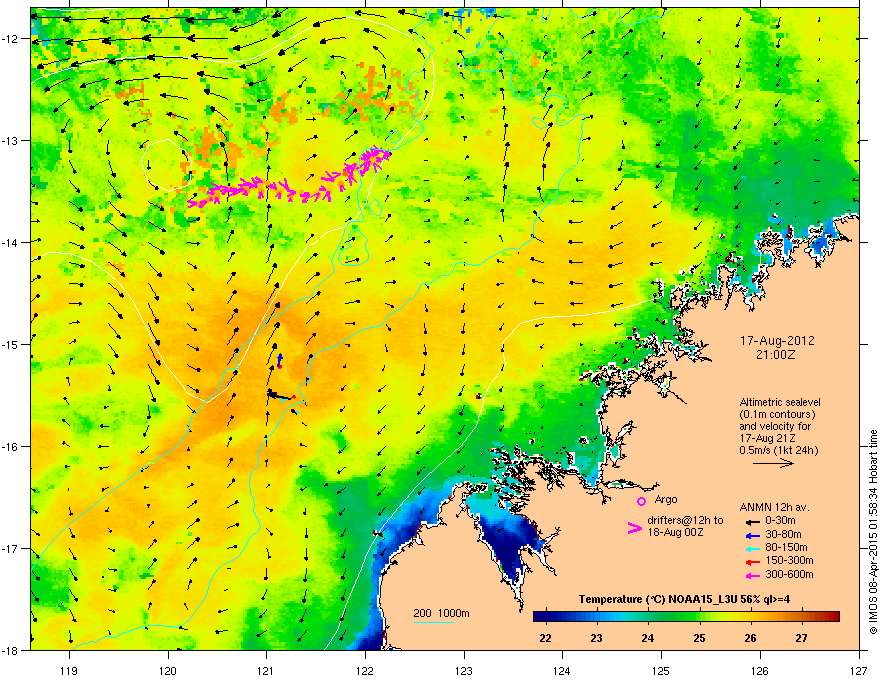Viewport: 880px width, 680px height.
Task: Click the blue mooring arrow near 121E, 15S
Action: pos(279,360)
